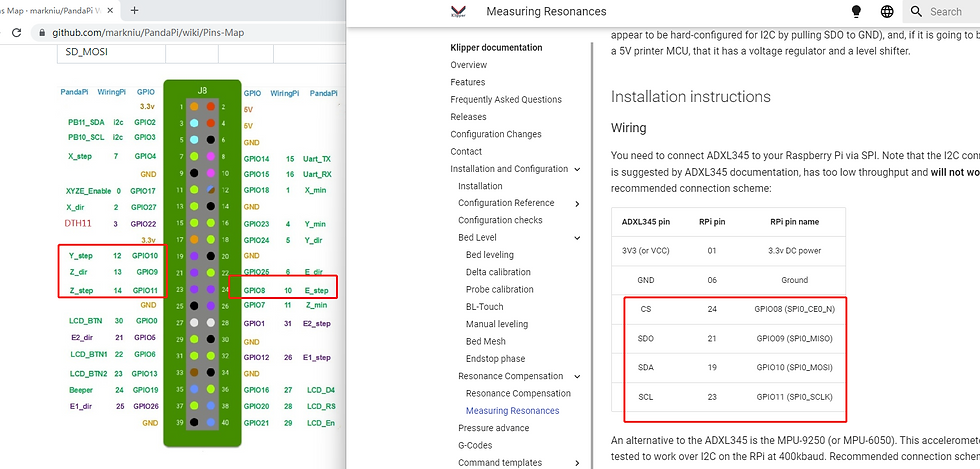Open a new browser tab
Image resolution: width=980 pixels, height=469 pixels.
tap(134, 10)
